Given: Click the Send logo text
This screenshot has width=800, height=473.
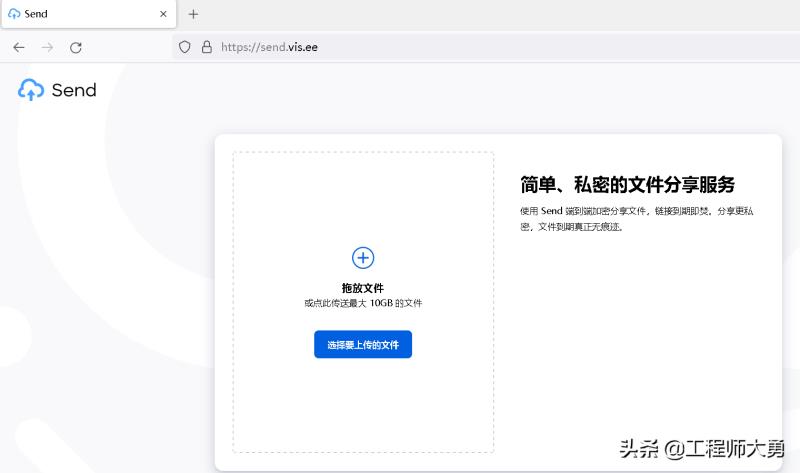Looking at the screenshot, I should [74, 90].
